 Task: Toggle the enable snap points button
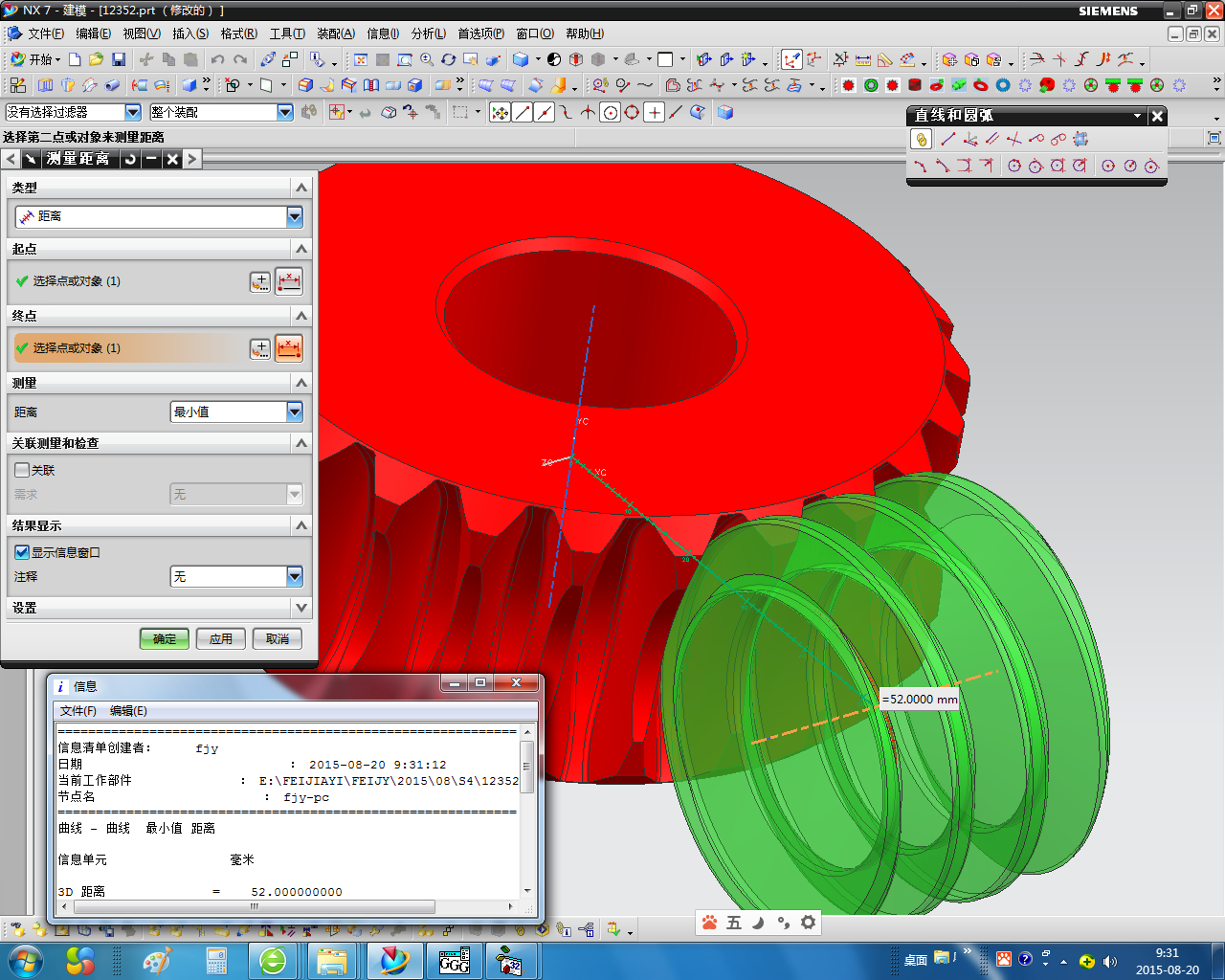(500, 112)
